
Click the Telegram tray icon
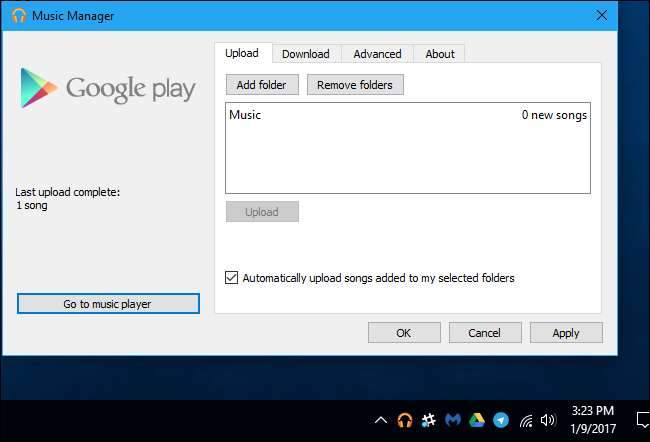tap(500, 420)
